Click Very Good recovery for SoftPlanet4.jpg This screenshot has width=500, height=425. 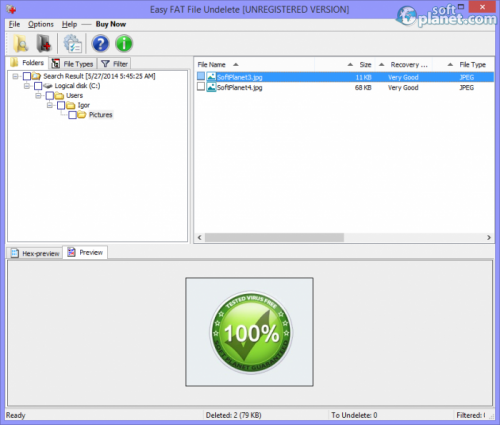tap(403, 88)
